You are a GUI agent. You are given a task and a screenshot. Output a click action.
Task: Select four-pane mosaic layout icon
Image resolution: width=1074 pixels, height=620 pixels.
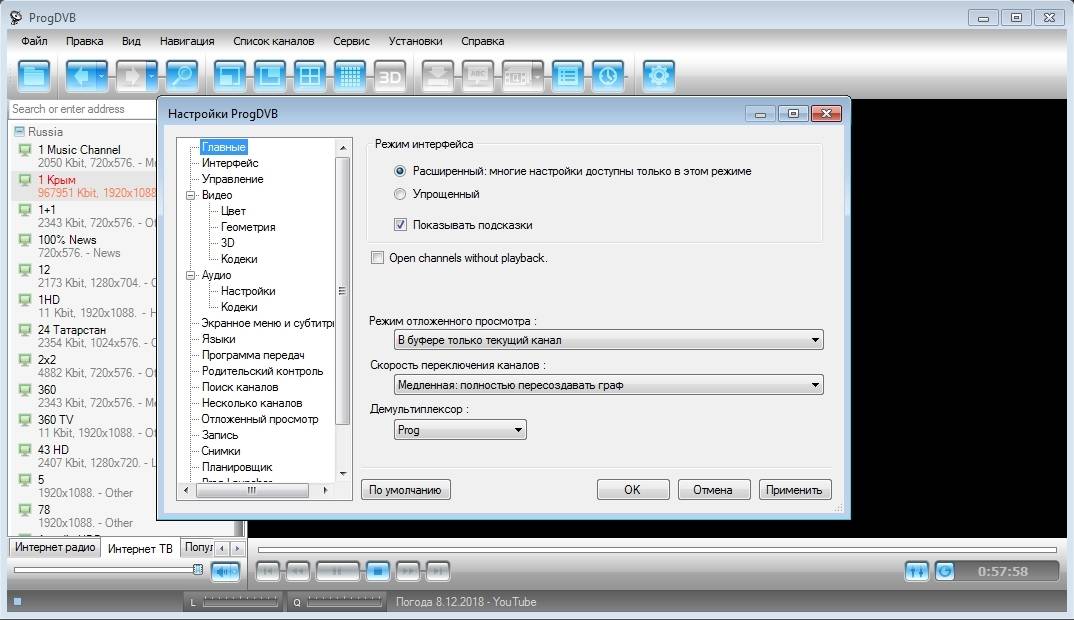pos(310,76)
